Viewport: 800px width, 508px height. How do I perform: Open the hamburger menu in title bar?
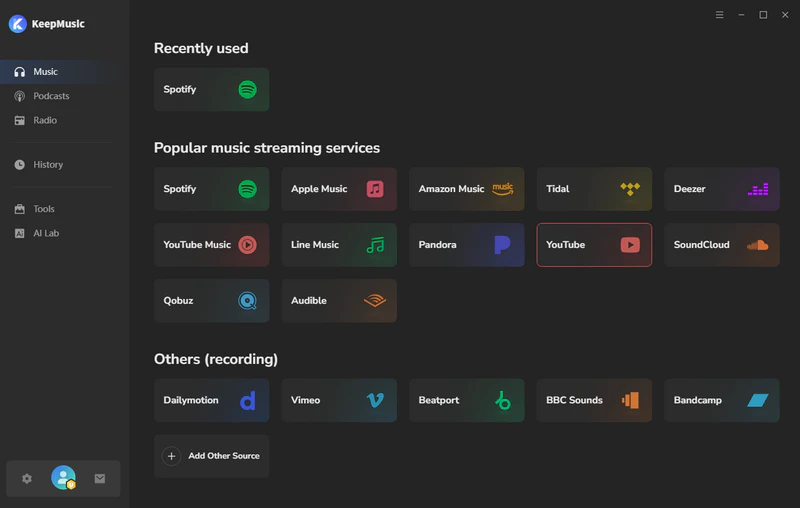point(720,15)
